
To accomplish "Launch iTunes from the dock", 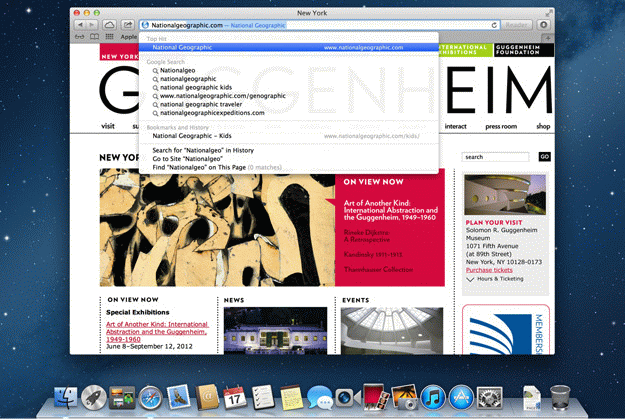I will click(x=433, y=397).
